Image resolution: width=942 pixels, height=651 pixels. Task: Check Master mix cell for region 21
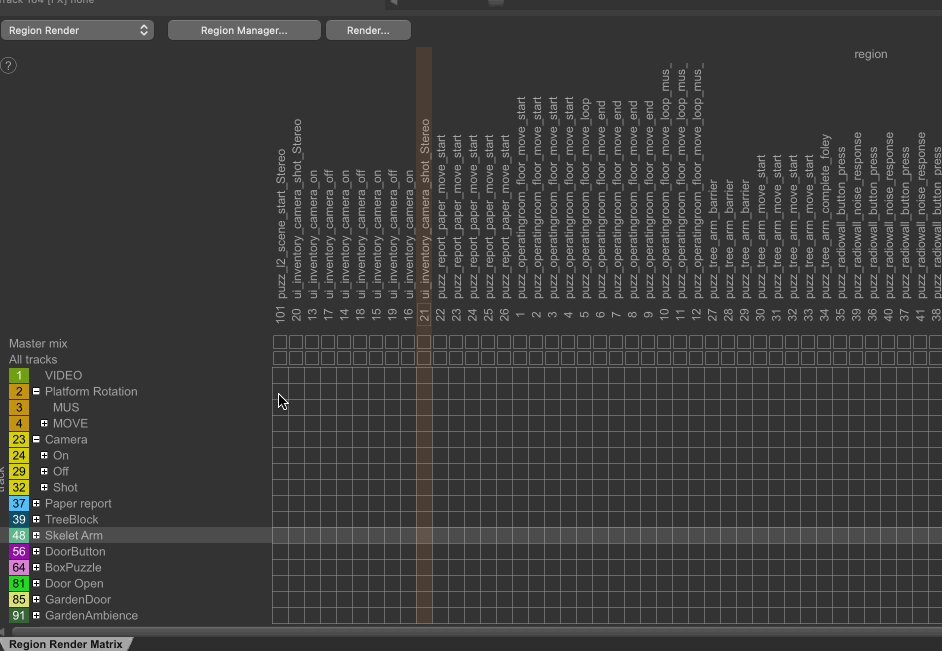pos(424,342)
